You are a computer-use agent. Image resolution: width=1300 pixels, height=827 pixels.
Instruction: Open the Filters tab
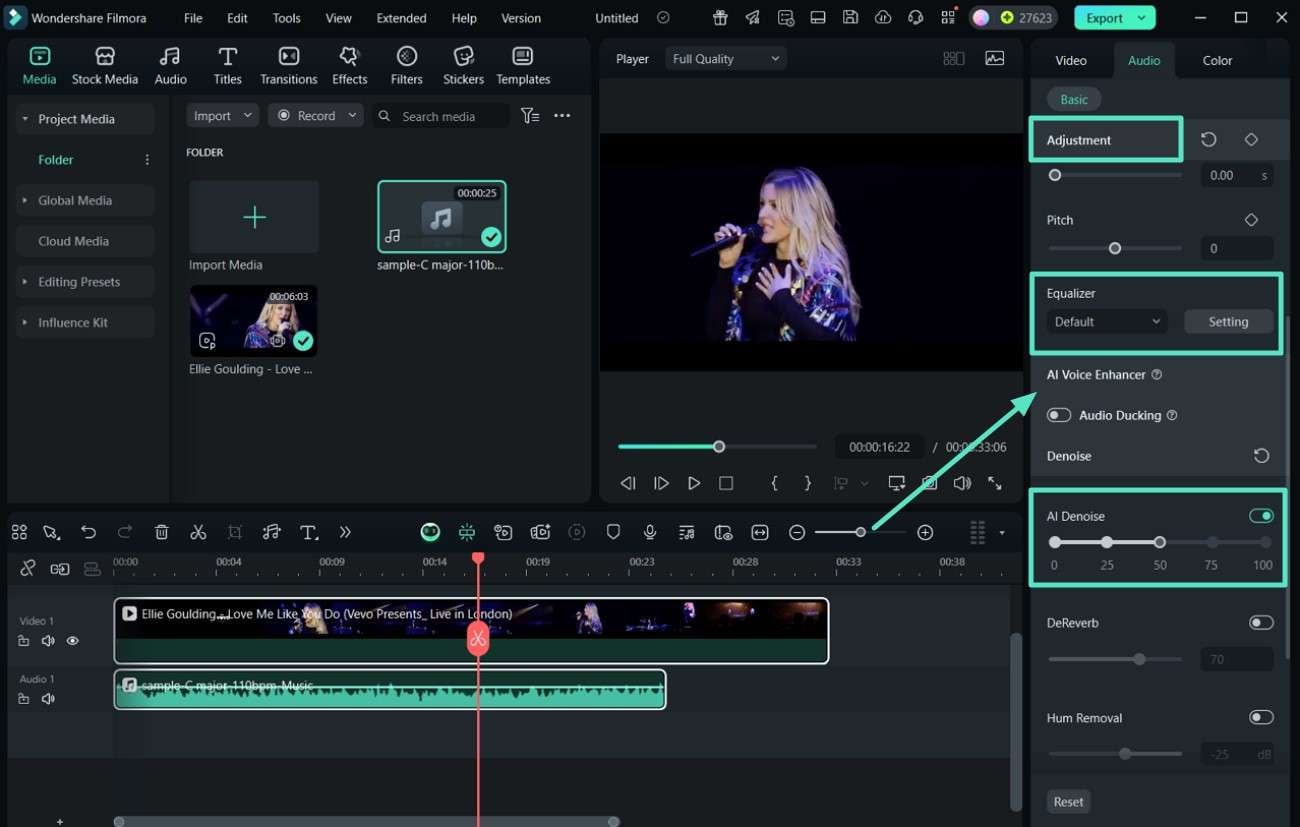406,66
